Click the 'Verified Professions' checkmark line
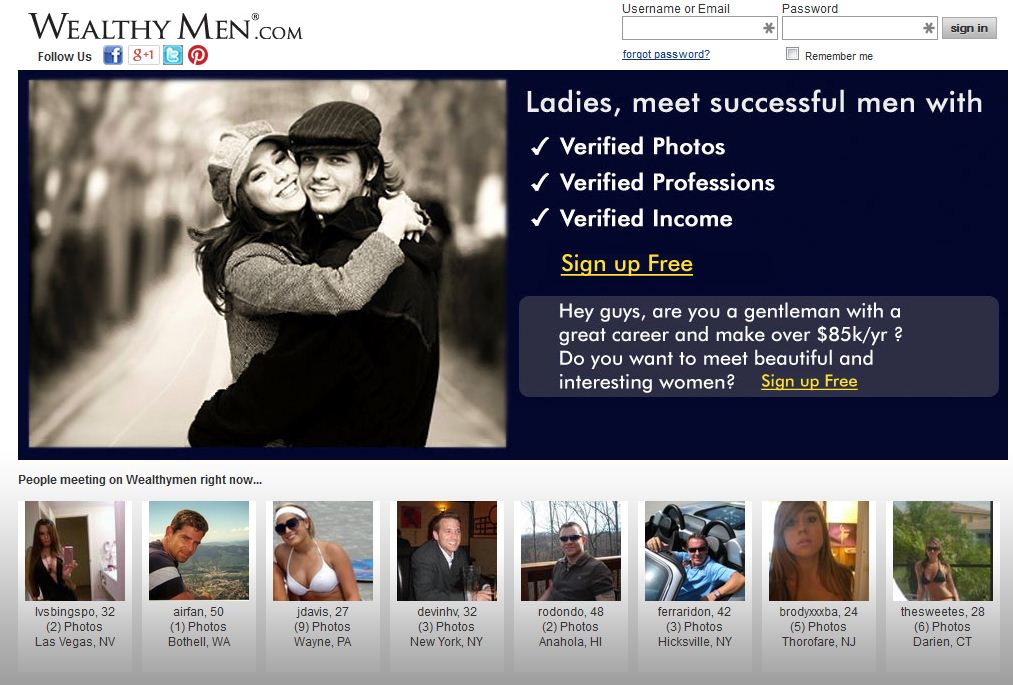 [652, 183]
